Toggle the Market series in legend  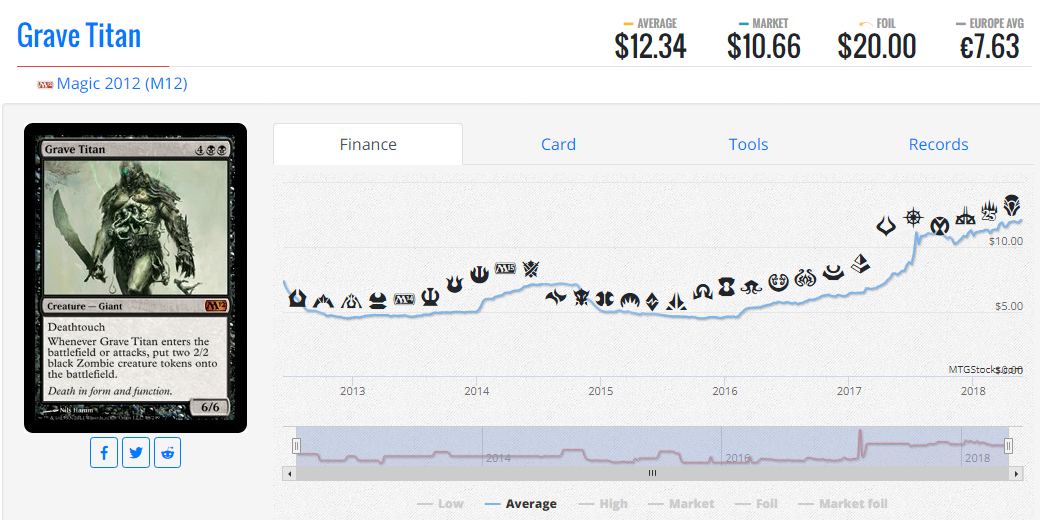pyautogui.click(x=681, y=504)
